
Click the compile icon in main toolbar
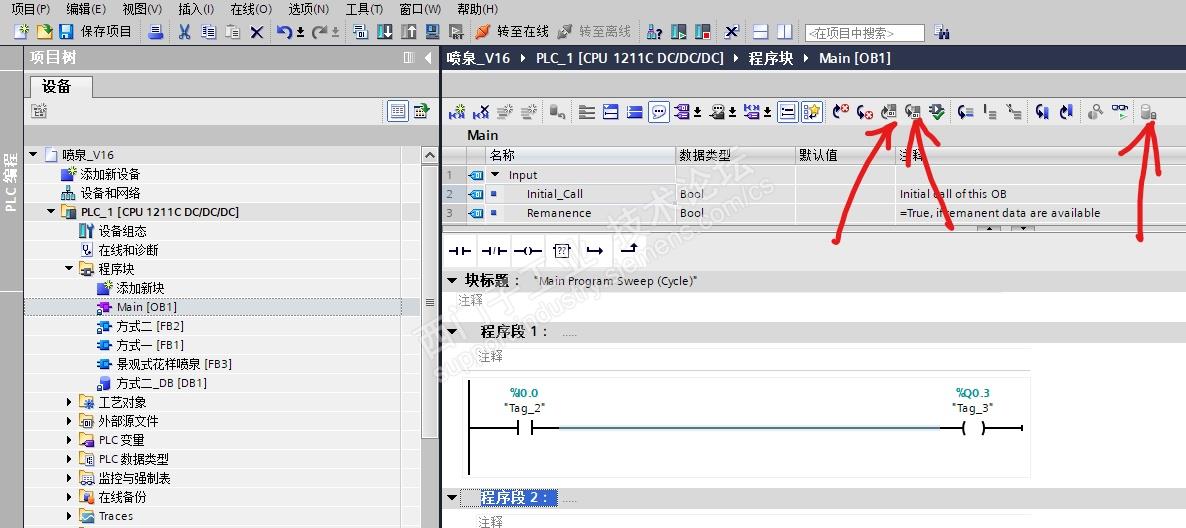click(361, 32)
